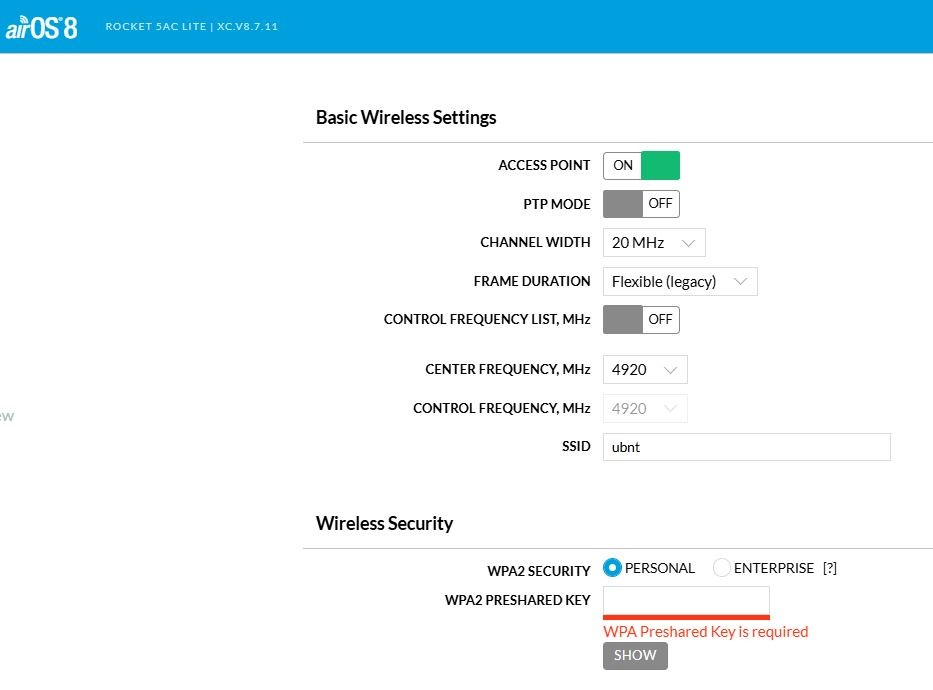Open the Center Frequency dropdown
This screenshot has width=933, height=690.
pyautogui.click(x=645, y=370)
